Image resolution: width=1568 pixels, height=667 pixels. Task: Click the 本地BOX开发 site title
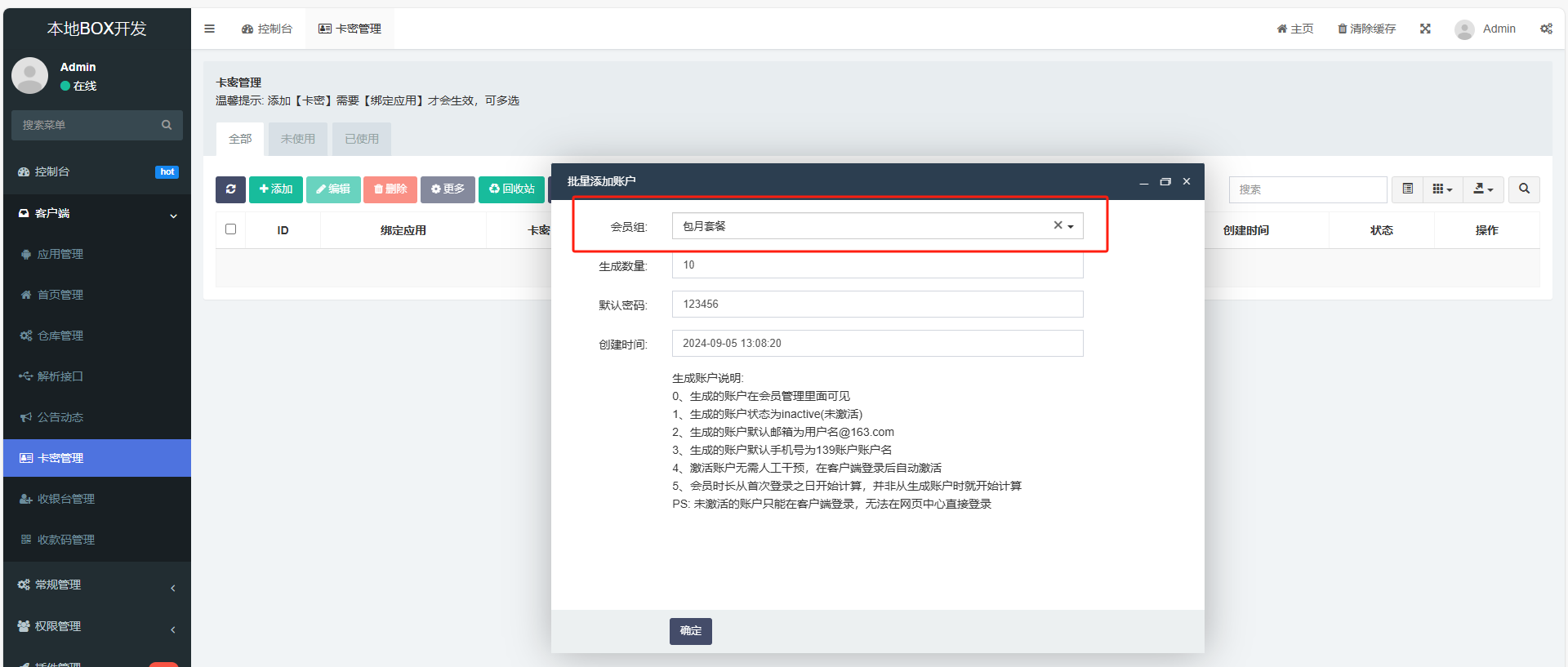pos(97,29)
